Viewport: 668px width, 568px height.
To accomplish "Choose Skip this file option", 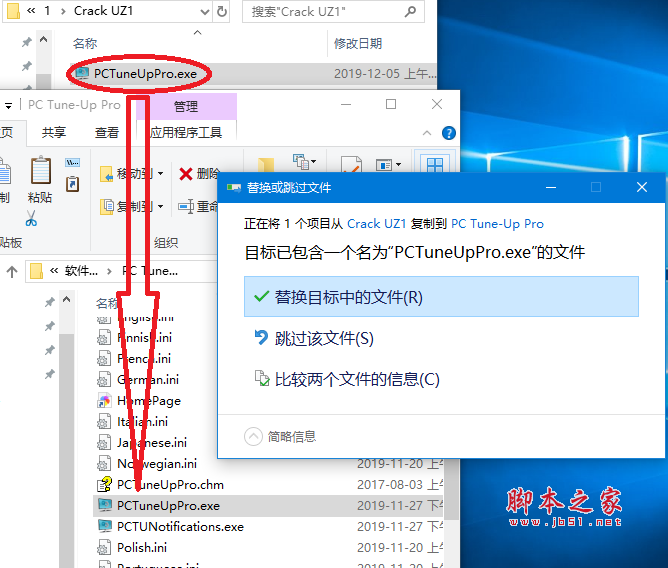I will coord(314,338).
